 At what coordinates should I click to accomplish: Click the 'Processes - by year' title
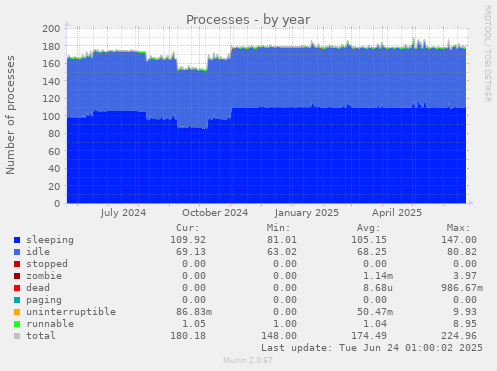(x=248, y=20)
